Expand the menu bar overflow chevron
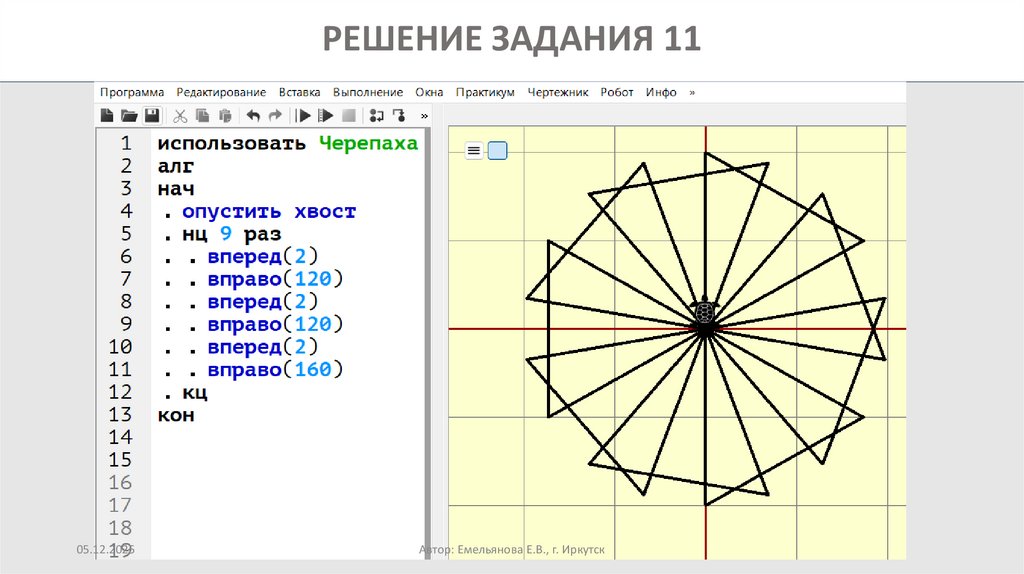Image resolution: width=1024 pixels, height=574 pixels. [692, 93]
